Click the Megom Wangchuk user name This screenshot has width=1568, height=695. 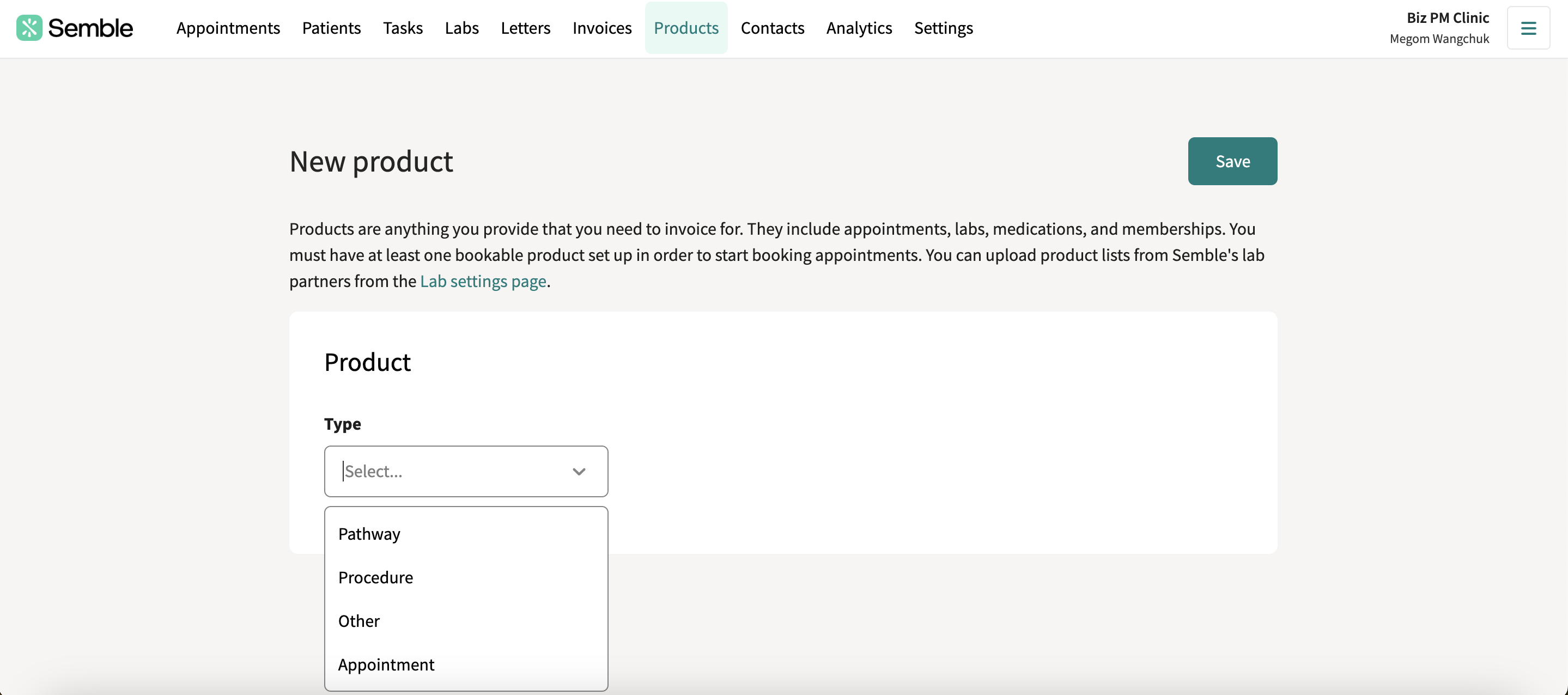(x=1439, y=39)
